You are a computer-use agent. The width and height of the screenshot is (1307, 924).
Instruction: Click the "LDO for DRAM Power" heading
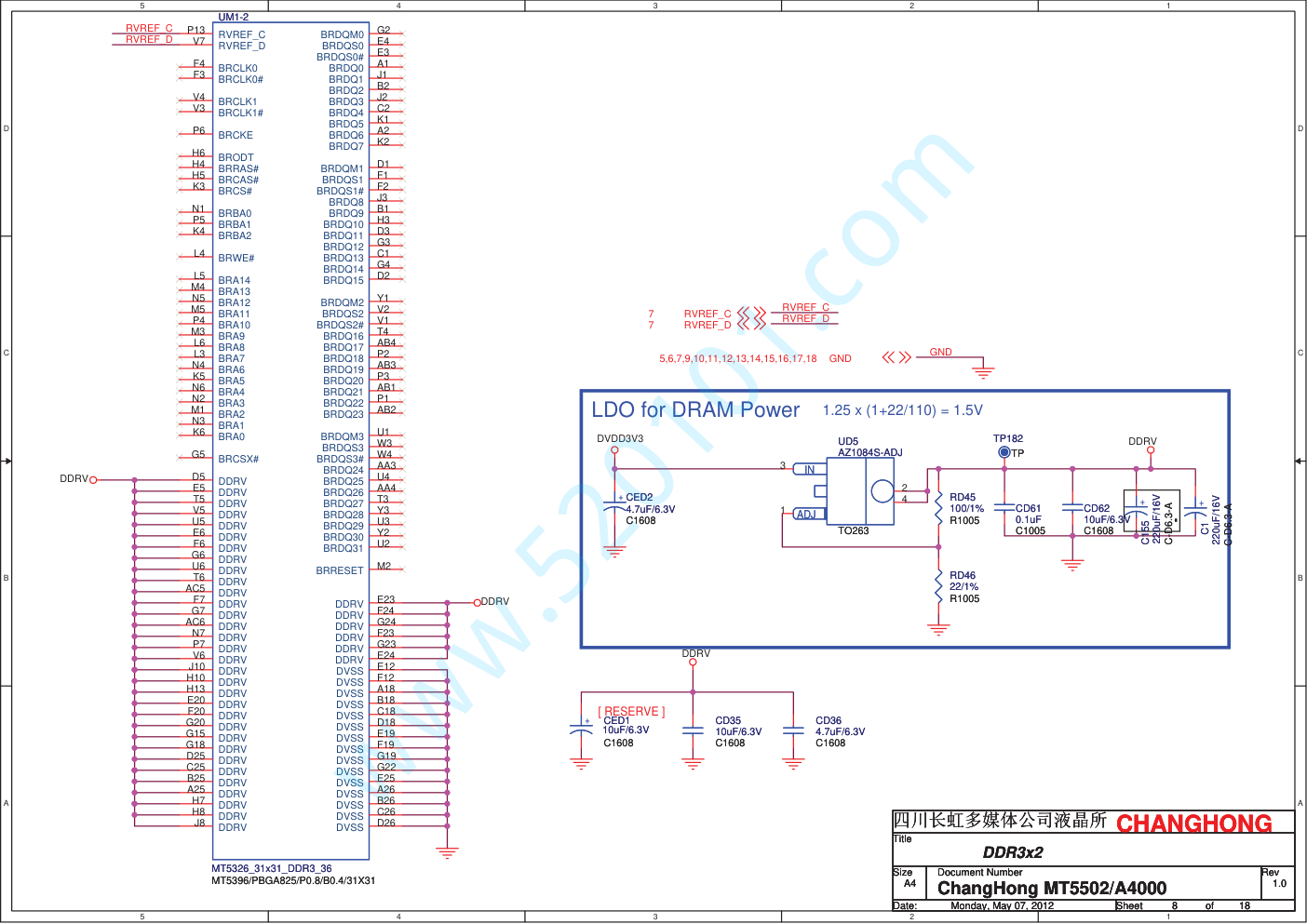695,410
